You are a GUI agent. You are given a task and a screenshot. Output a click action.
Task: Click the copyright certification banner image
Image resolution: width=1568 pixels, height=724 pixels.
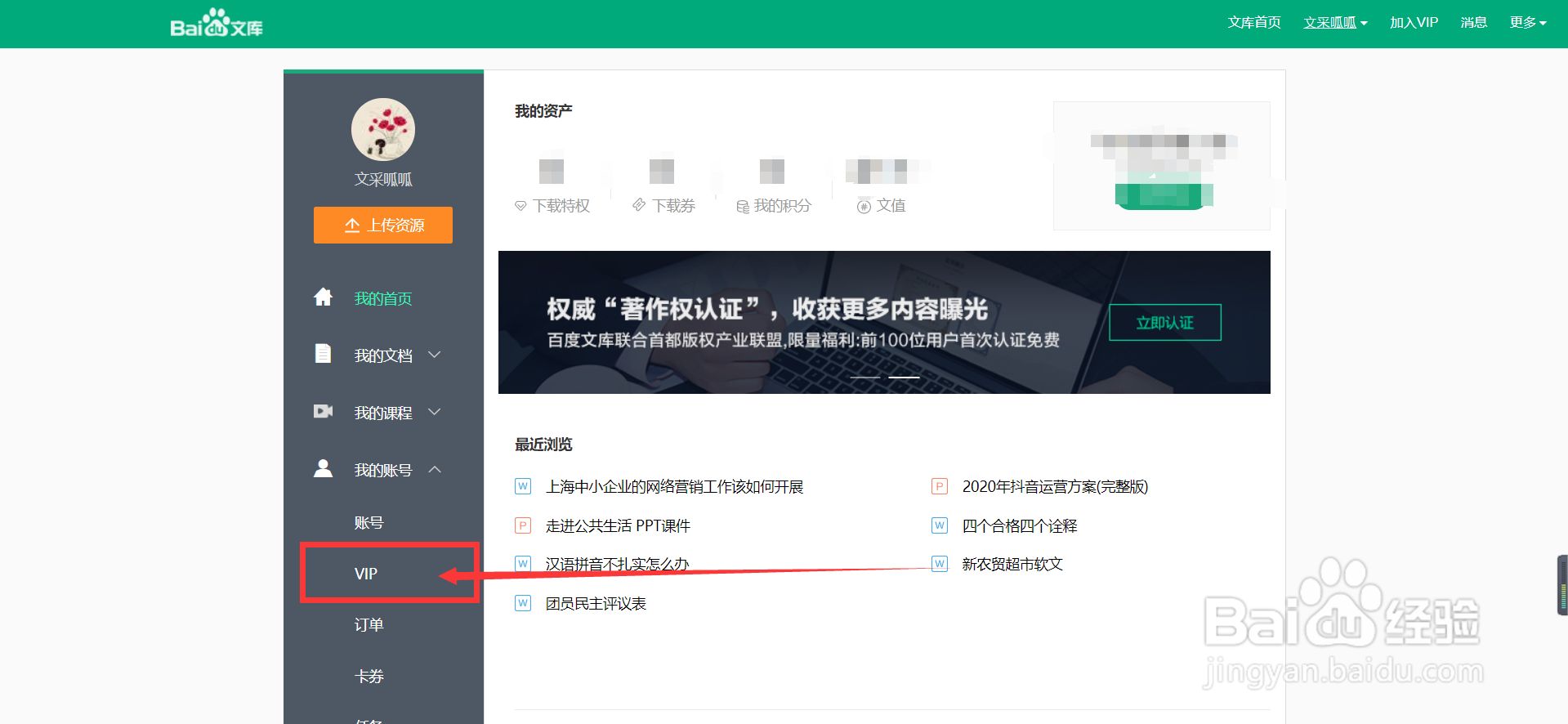click(x=884, y=322)
